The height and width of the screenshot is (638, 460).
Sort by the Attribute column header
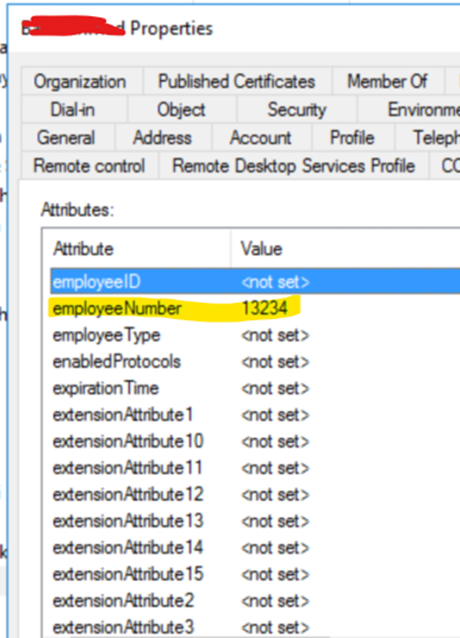tap(136, 249)
